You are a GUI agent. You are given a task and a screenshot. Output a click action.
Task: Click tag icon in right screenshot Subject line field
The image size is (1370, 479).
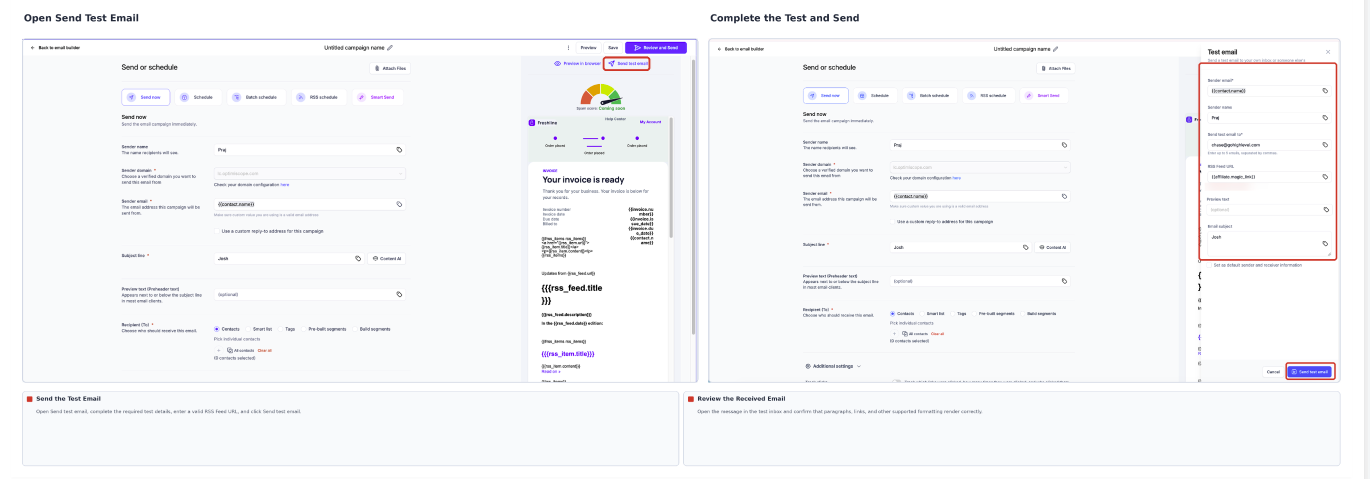tap(1025, 247)
